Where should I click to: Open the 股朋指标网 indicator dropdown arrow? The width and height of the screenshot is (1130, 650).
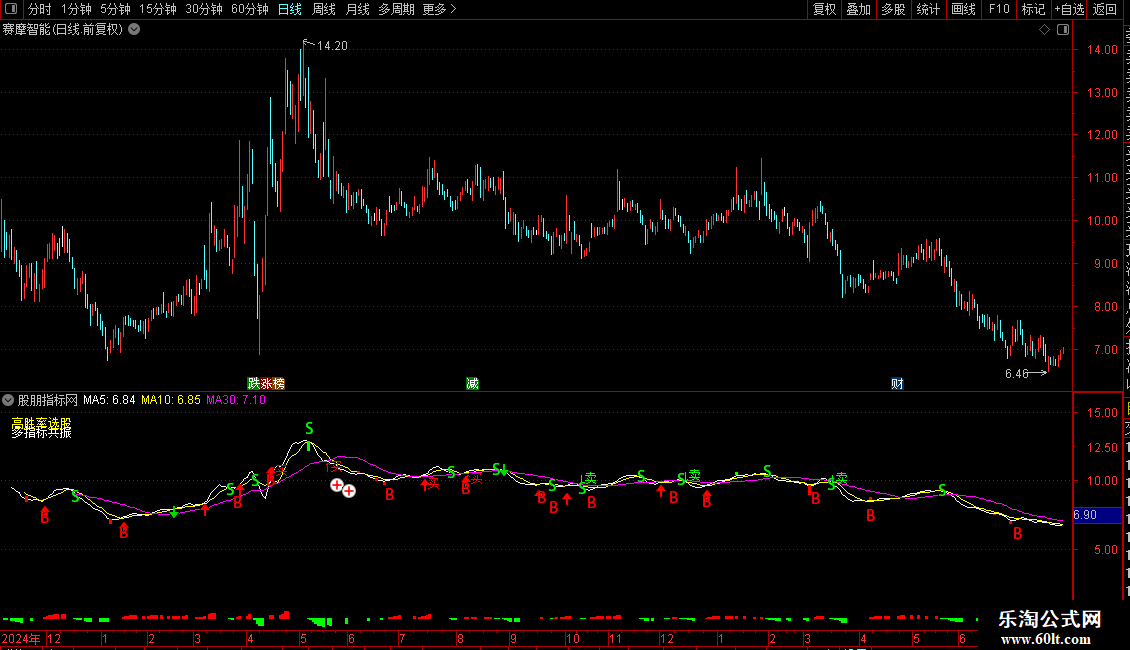(x=8, y=399)
